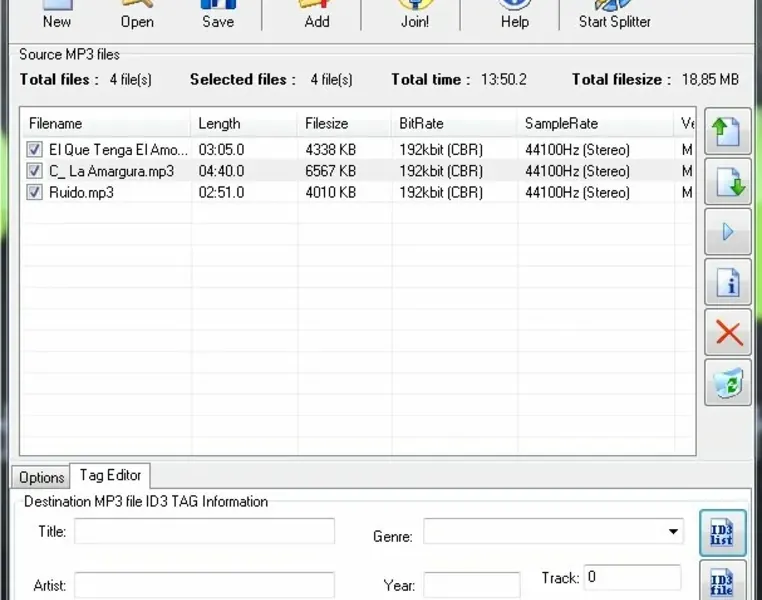Uncheck the El Que Tenga El Amo... file checkbox
Image resolution: width=762 pixels, height=600 pixels.
click(x=34, y=149)
